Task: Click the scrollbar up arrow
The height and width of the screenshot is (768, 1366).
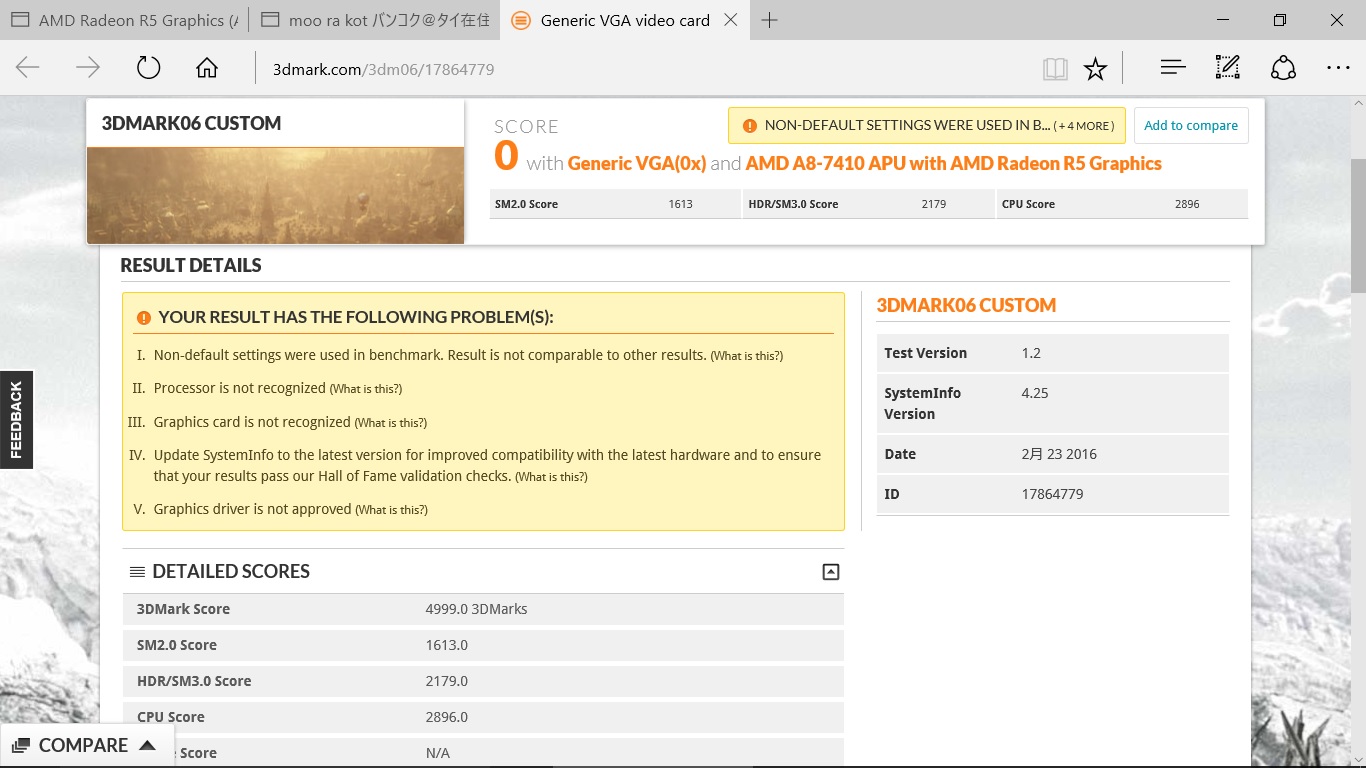Action: click(x=1357, y=104)
